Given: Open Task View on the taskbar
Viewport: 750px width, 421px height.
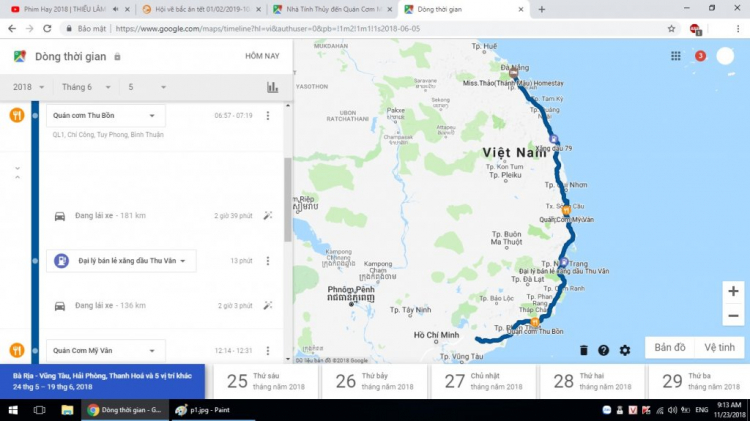Looking at the screenshot, I should (x=39, y=410).
